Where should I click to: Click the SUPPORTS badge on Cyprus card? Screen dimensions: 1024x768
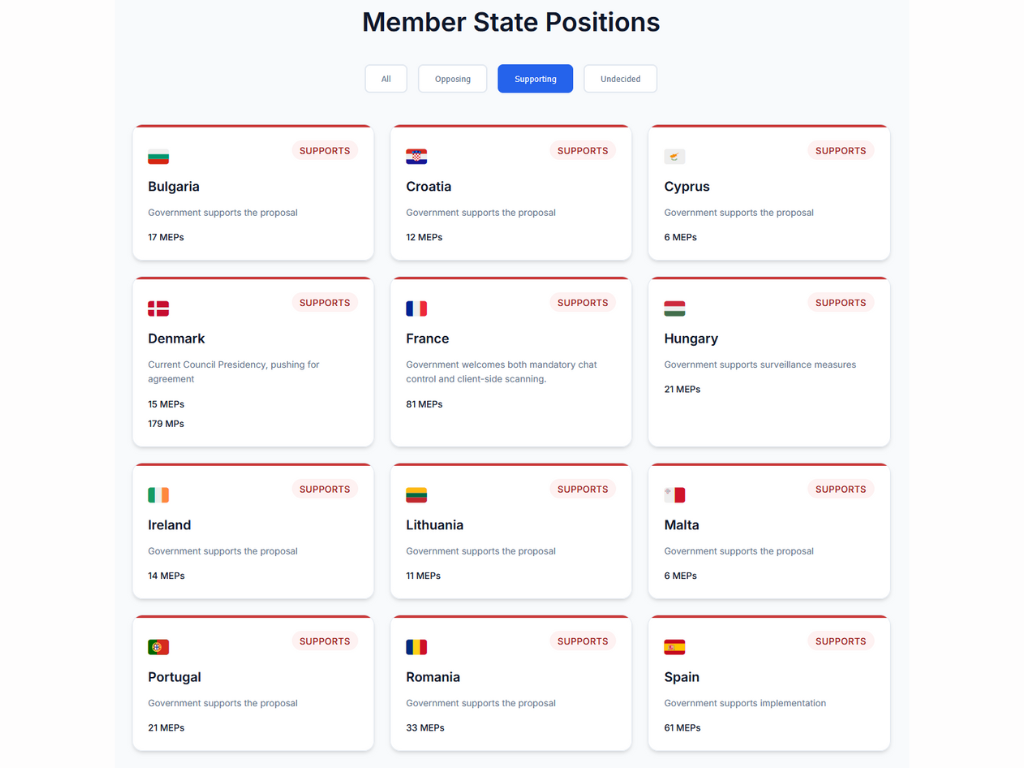click(840, 151)
